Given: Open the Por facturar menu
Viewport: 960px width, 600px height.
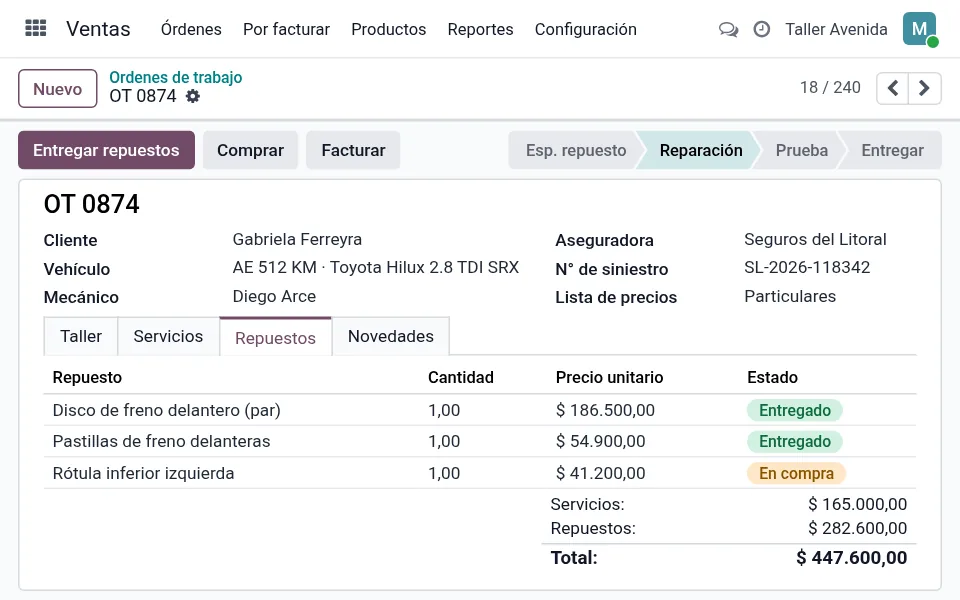Looking at the screenshot, I should 286,29.
